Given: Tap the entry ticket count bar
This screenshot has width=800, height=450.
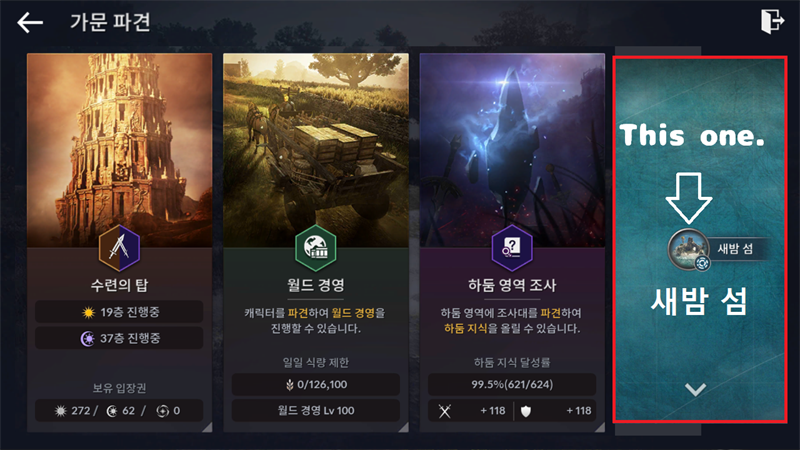Looking at the screenshot, I should click(119, 411).
